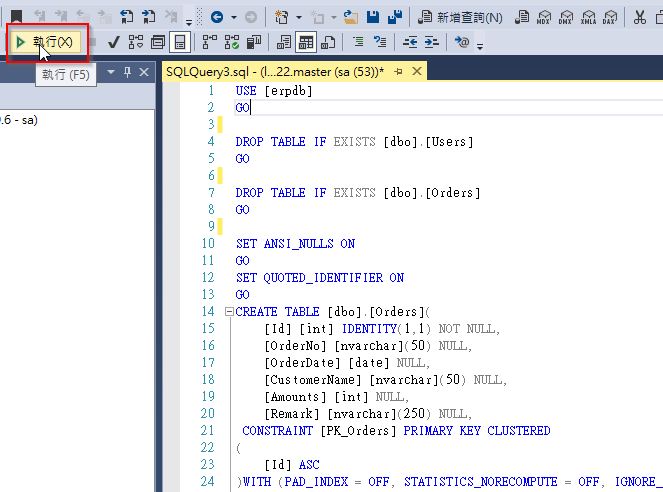Decrease line indent
663x492 pixels.
410,42
